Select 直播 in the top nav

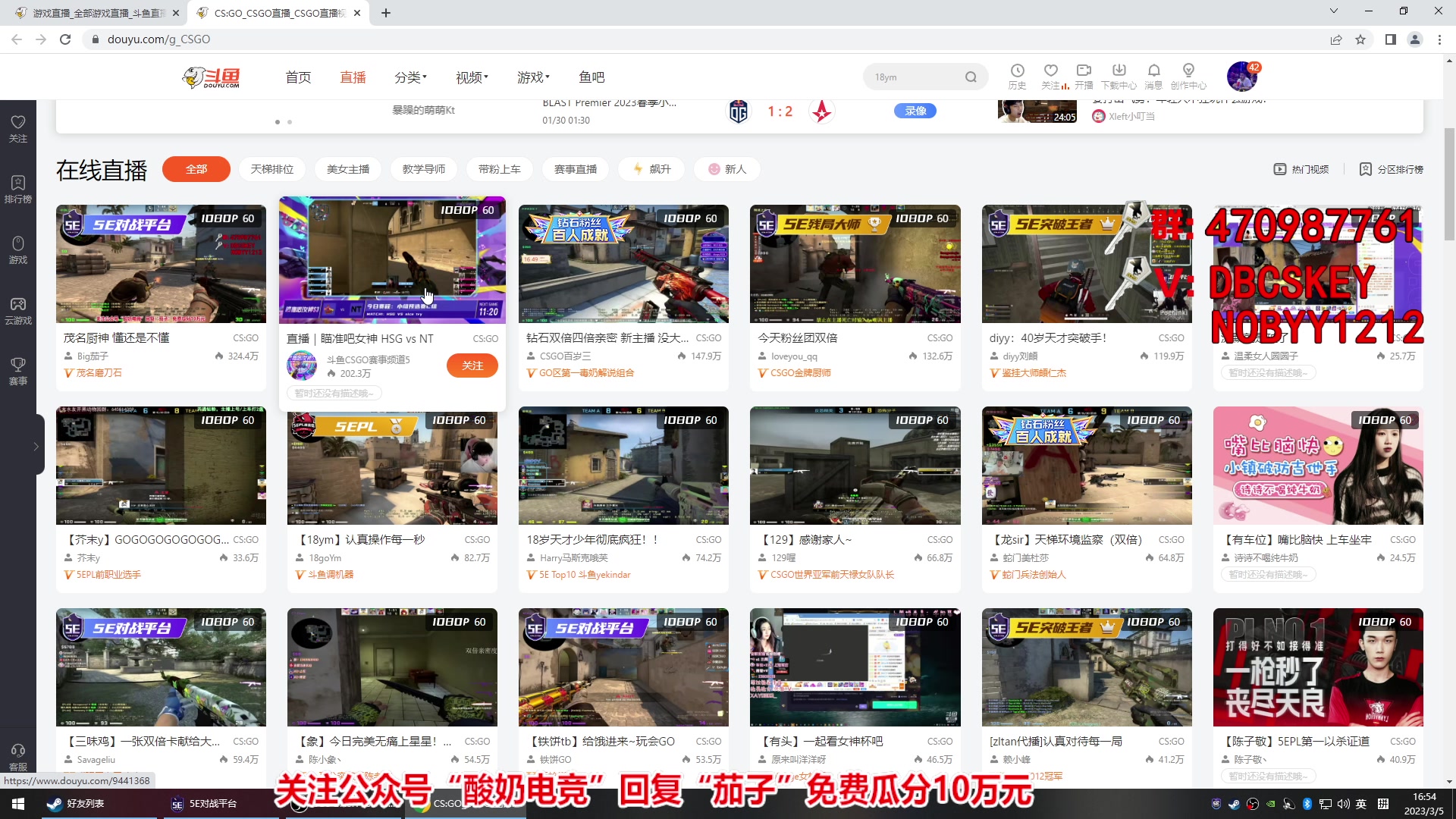(353, 77)
